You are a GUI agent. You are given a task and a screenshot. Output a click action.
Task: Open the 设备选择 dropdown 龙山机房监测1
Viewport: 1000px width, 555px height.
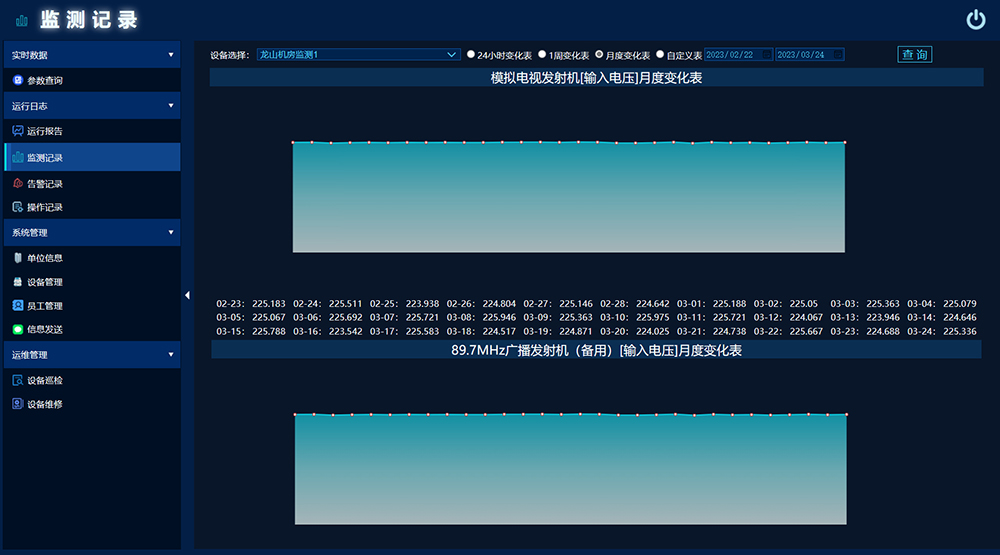pyautogui.click(x=358, y=55)
